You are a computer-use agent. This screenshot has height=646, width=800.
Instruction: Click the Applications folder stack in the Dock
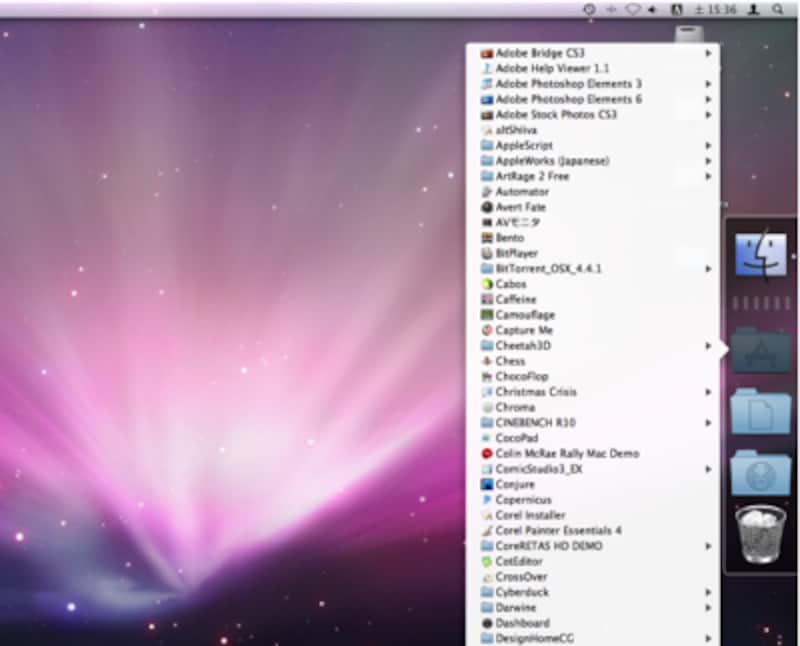point(760,351)
